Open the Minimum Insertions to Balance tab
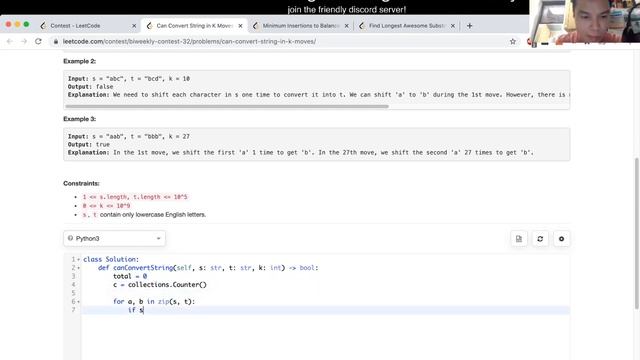This screenshot has height=360, width=640. coord(300,26)
